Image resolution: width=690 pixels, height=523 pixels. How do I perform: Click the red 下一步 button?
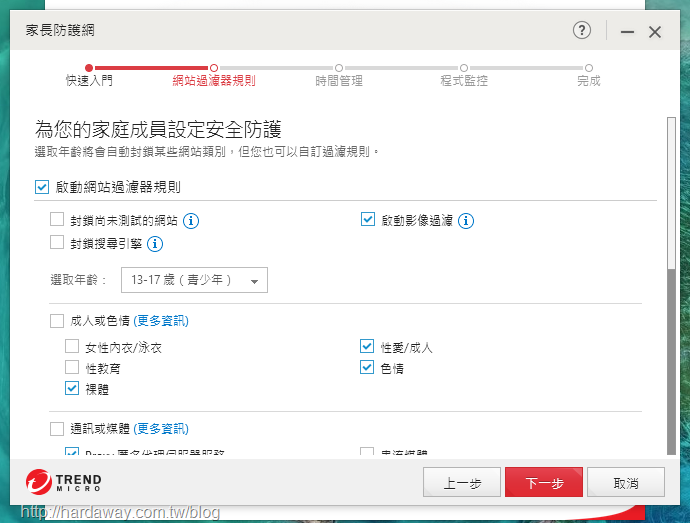[544, 482]
